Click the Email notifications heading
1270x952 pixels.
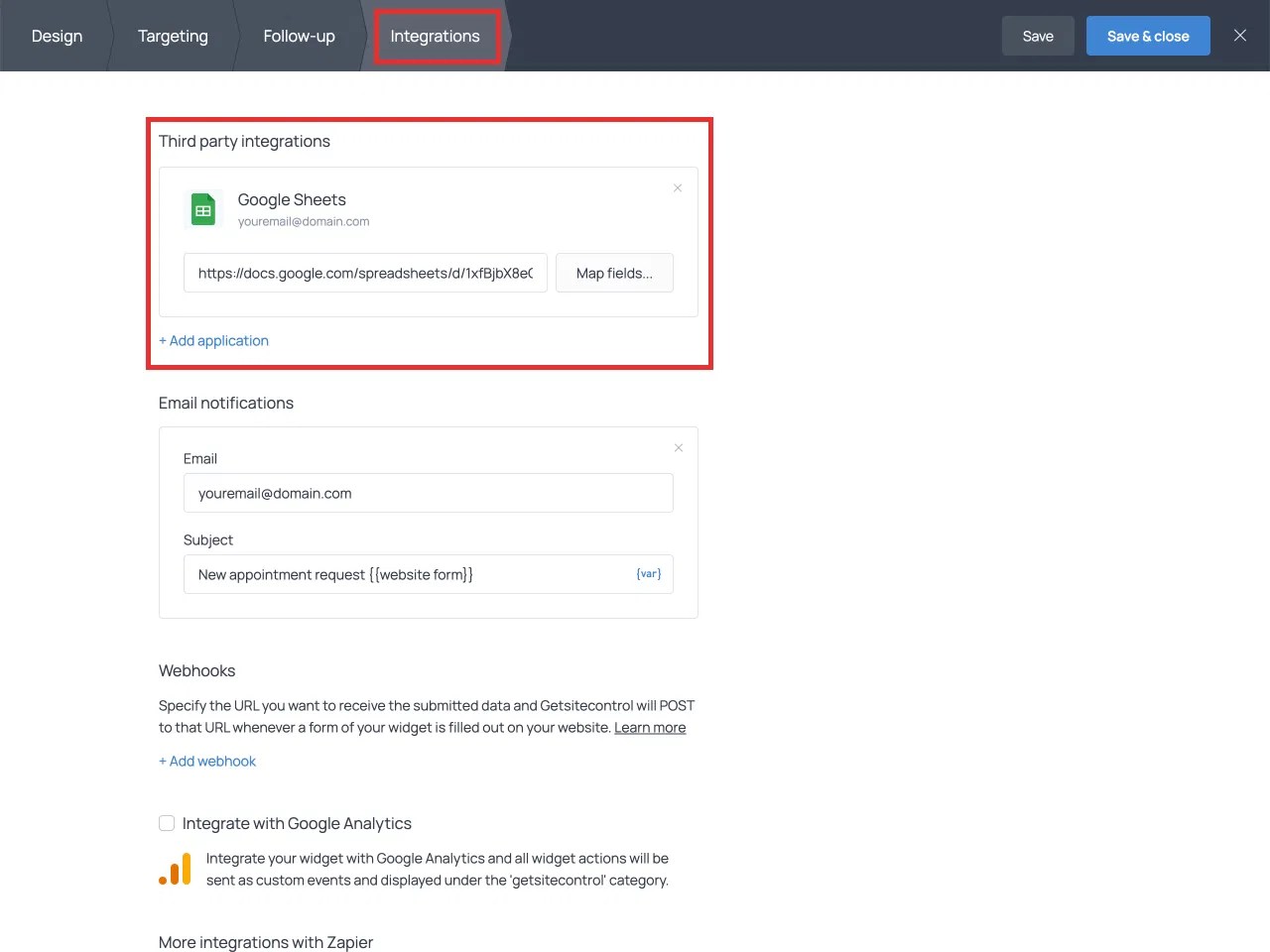click(226, 403)
